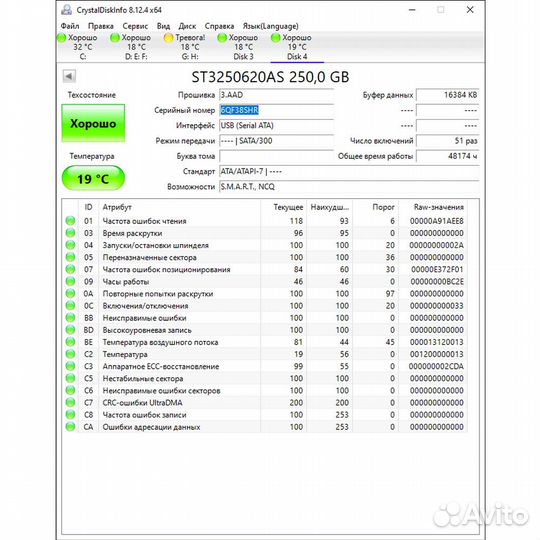Switch to Disk 4 tab

tap(297, 47)
